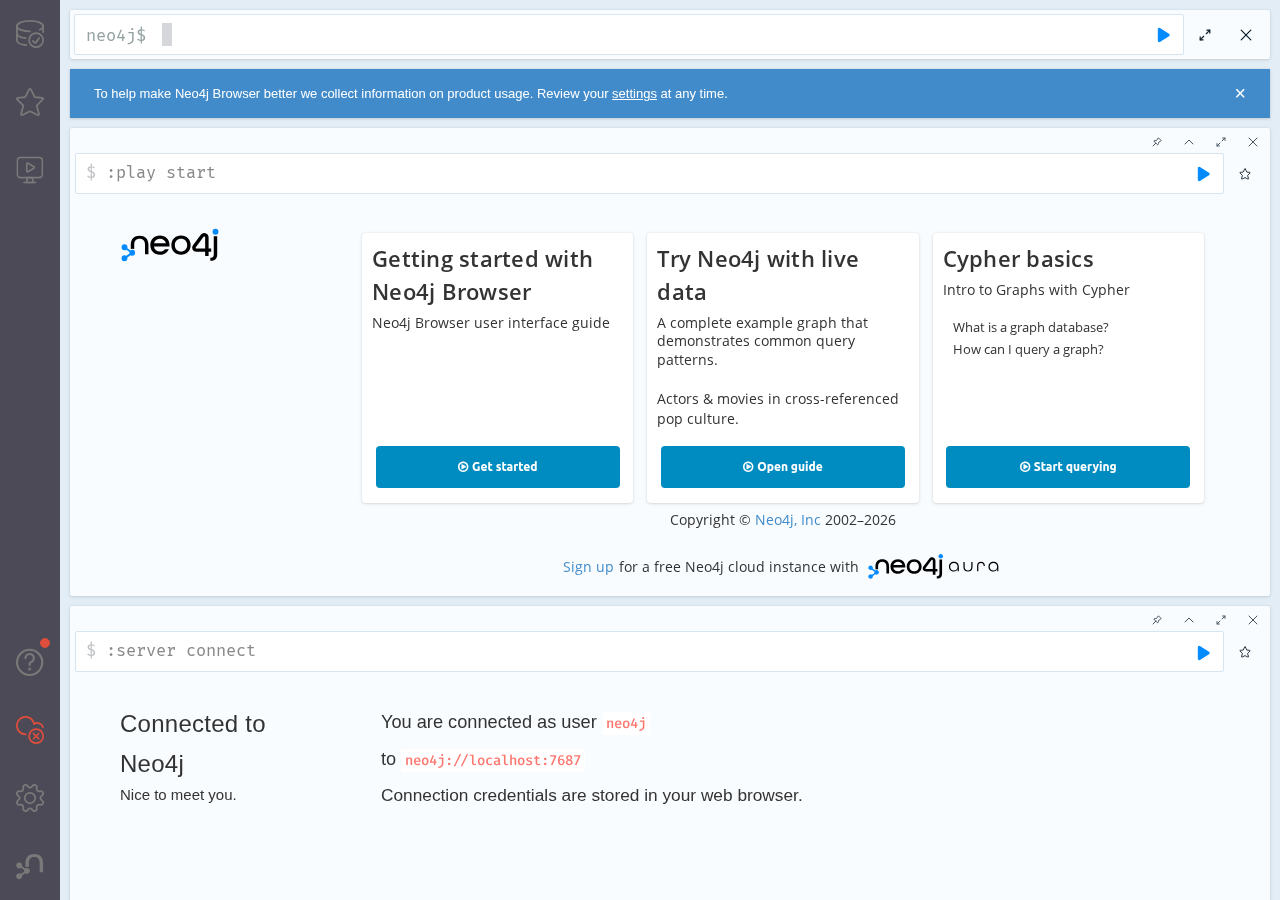The width and height of the screenshot is (1280, 900).
Task: Rerun the ':server connect' command
Action: click(x=1203, y=652)
